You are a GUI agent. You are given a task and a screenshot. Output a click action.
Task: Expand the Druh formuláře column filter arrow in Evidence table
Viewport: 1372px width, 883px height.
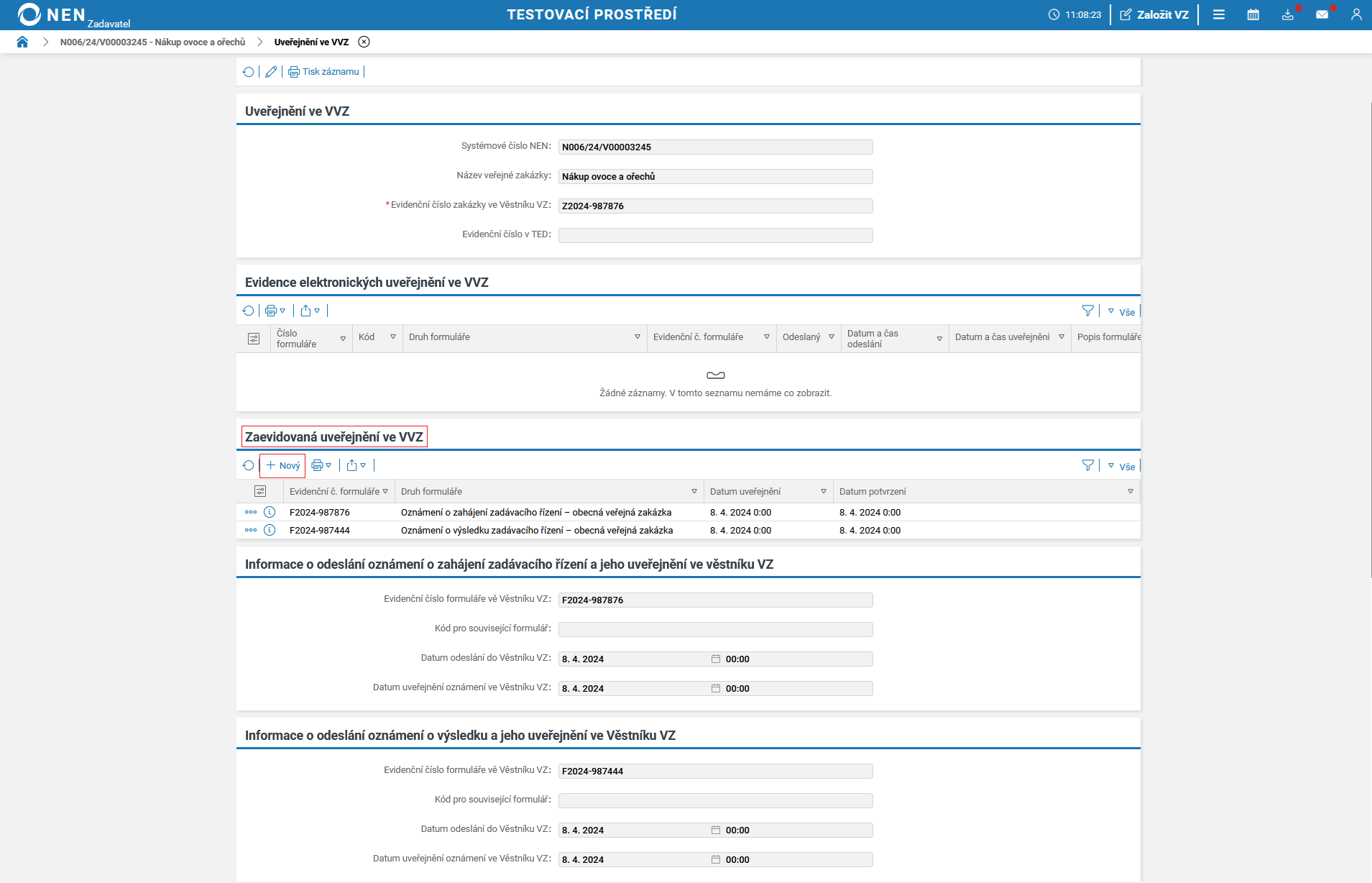click(x=637, y=337)
